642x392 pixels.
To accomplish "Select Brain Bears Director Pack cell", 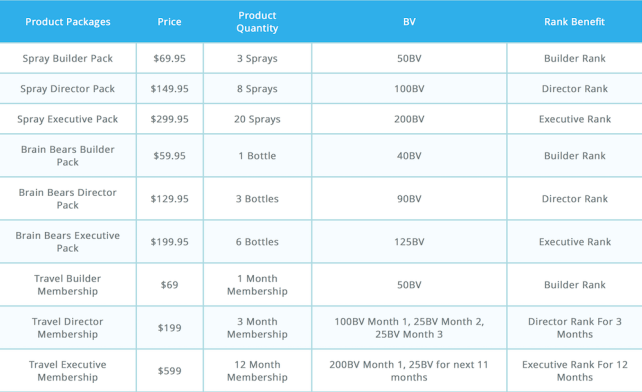I will [x=68, y=199].
